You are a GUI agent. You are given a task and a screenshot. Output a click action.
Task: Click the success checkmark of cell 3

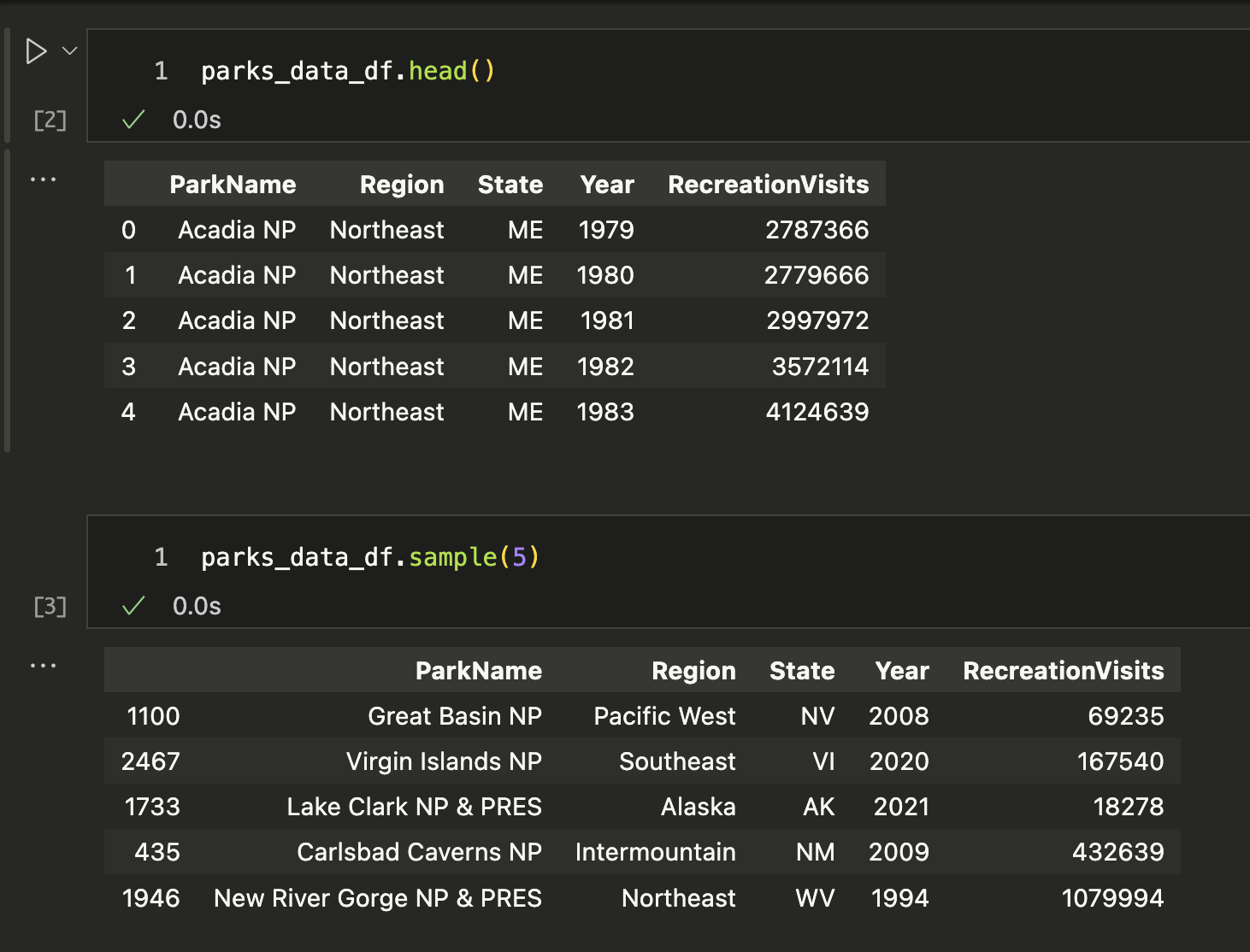pyautogui.click(x=133, y=606)
